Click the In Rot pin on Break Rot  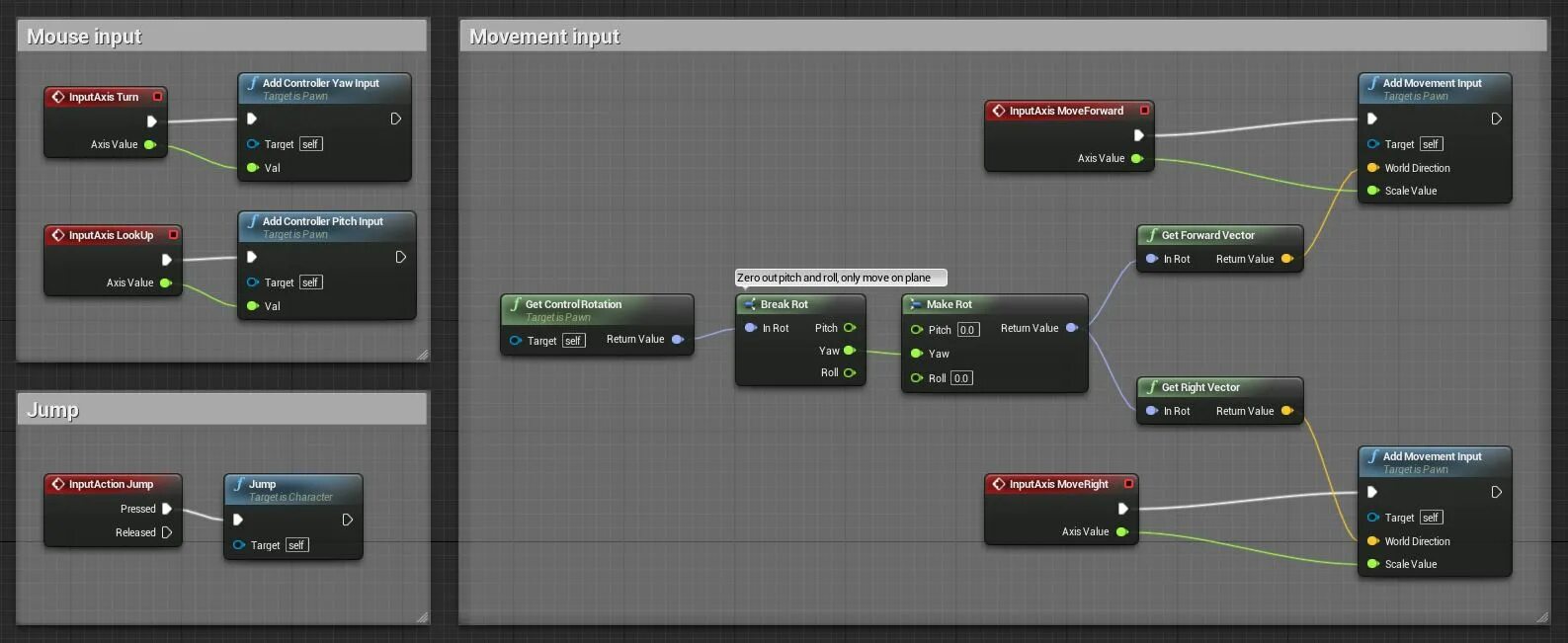[751, 328]
